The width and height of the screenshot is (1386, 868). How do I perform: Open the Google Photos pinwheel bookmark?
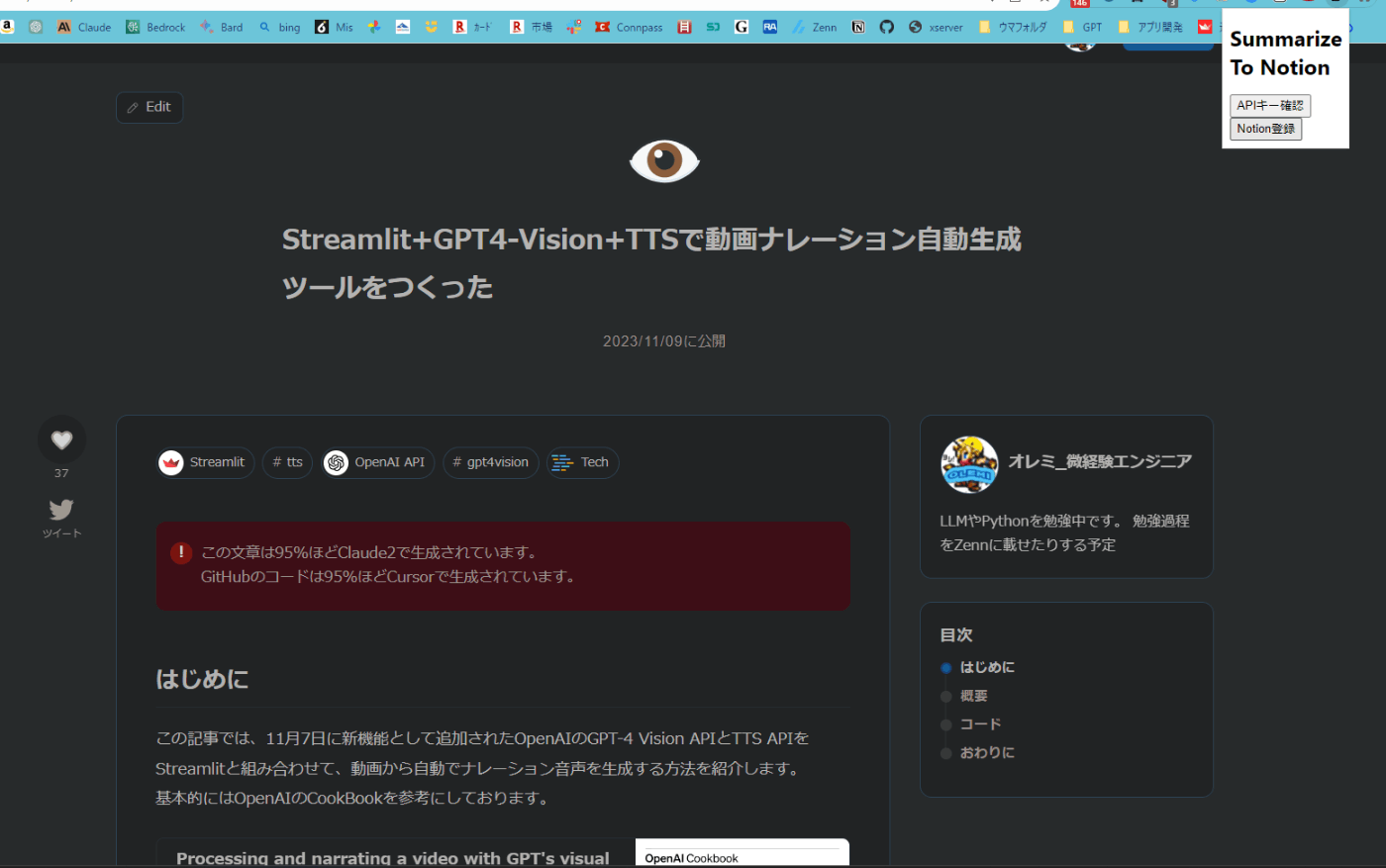pyautogui.click(x=374, y=27)
